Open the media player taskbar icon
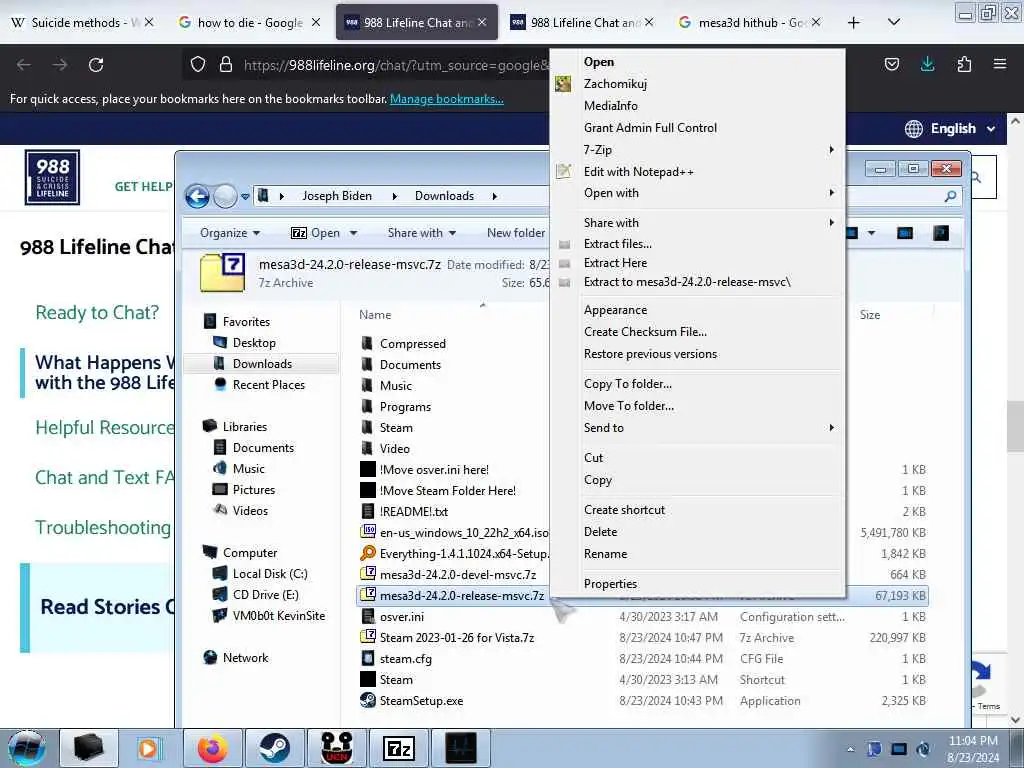 [x=150, y=748]
